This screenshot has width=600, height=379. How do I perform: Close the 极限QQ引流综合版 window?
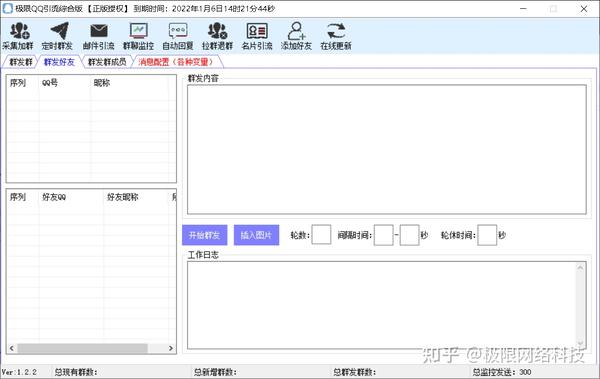pos(584,8)
